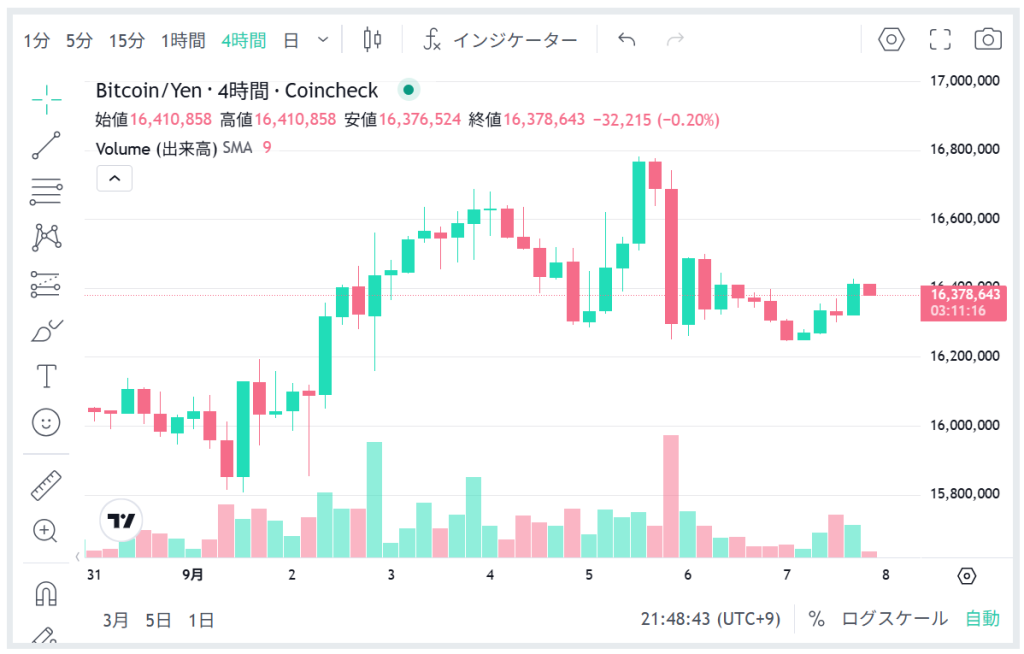The image size is (1024, 654).
Task: Click the 21:48:43 (UTC+9) timezone selector
Action: [710, 619]
